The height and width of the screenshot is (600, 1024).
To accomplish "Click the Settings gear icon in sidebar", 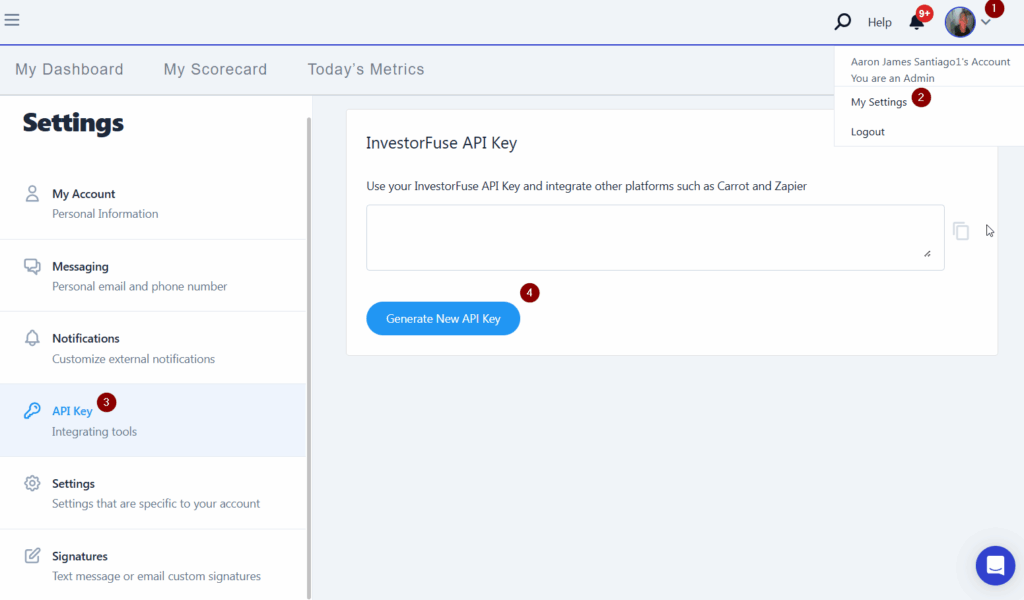I will tap(32, 483).
